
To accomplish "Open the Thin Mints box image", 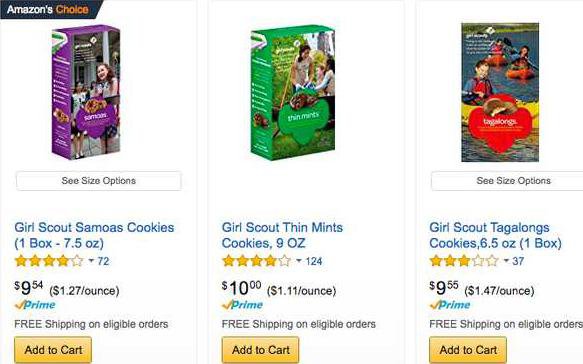I will coord(293,93).
